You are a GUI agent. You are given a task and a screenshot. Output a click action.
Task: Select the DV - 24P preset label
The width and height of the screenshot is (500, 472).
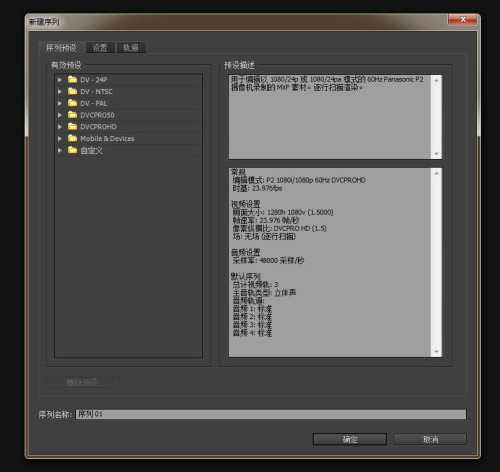[x=94, y=80]
